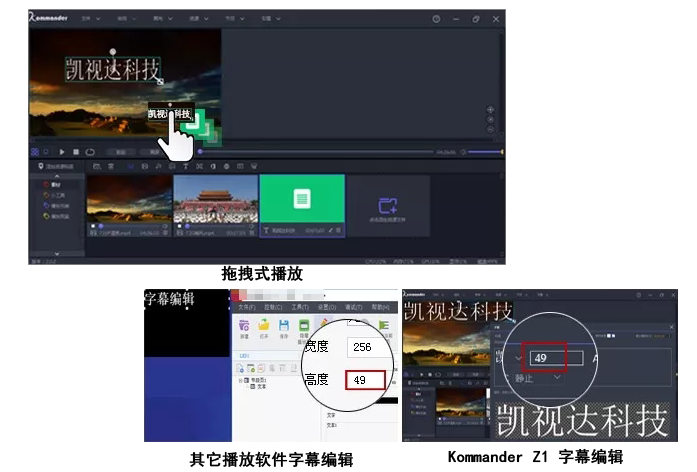The width and height of the screenshot is (697, 472).
Task: Open the 控制(C) menu in the other software
Action: tap(273, 307)
